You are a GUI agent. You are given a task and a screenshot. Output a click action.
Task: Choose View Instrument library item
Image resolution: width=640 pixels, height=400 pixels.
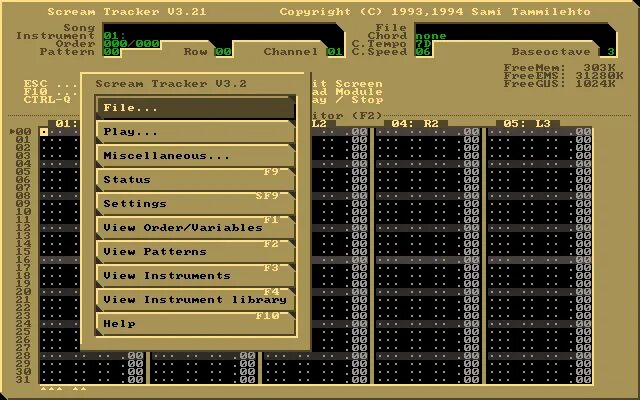tap(196, 300)
